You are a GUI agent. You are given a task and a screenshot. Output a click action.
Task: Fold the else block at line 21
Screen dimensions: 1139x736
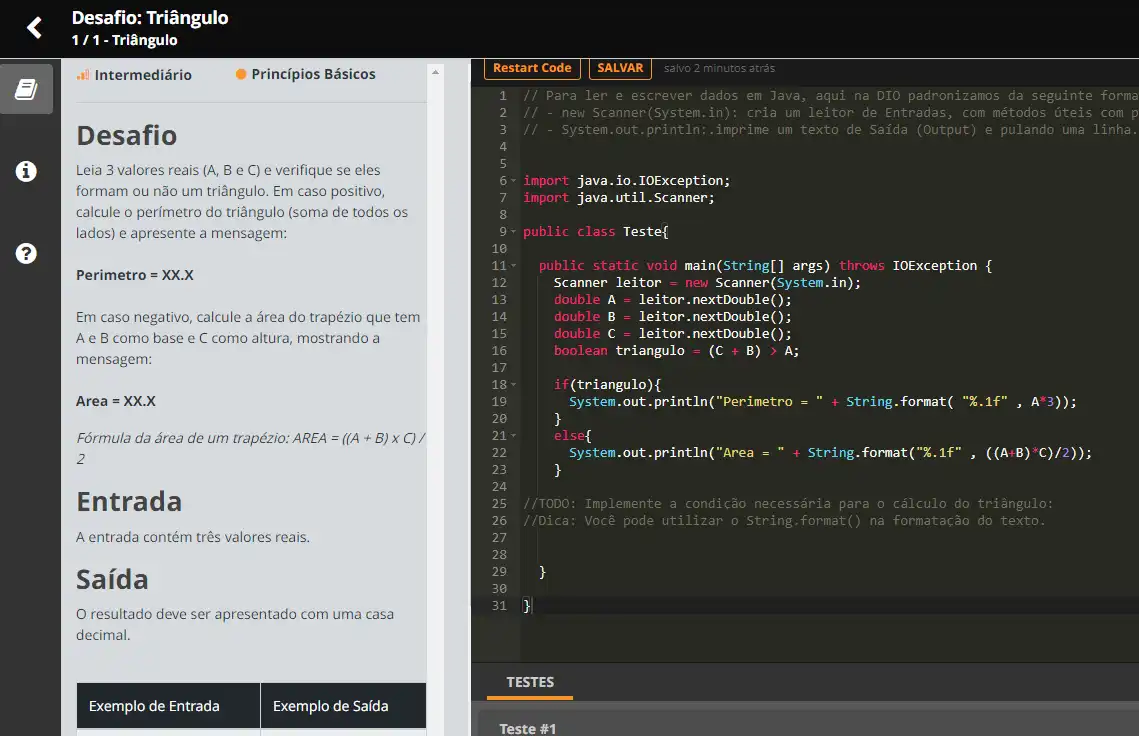[514, 436]
